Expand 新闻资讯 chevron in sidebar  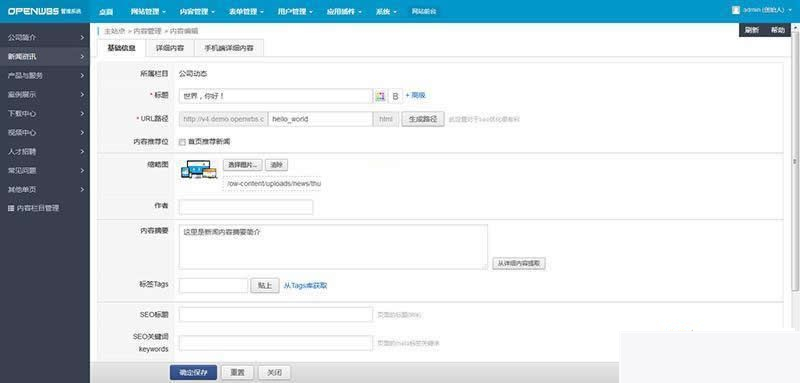pos(82,57)
